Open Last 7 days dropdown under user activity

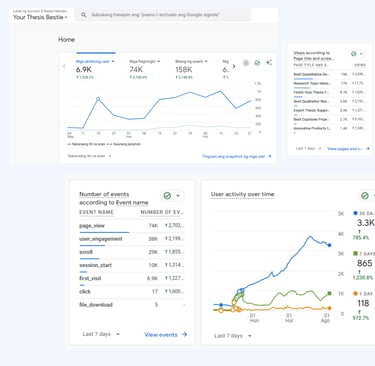click(233, 336)
